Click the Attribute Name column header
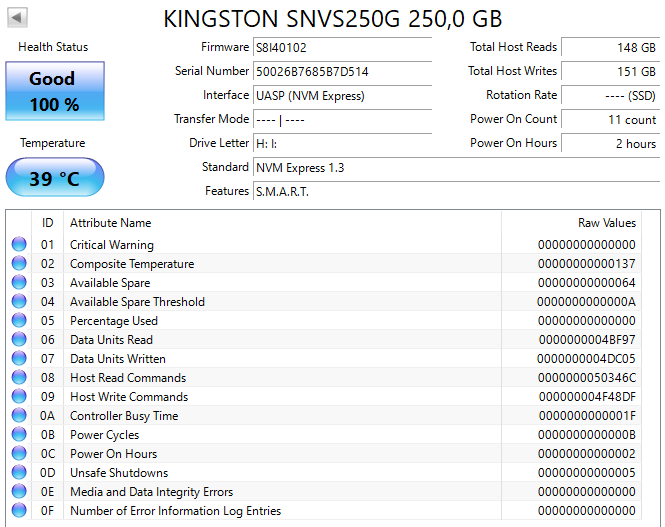This screenshot has height=527, width=665. point(111,223)
